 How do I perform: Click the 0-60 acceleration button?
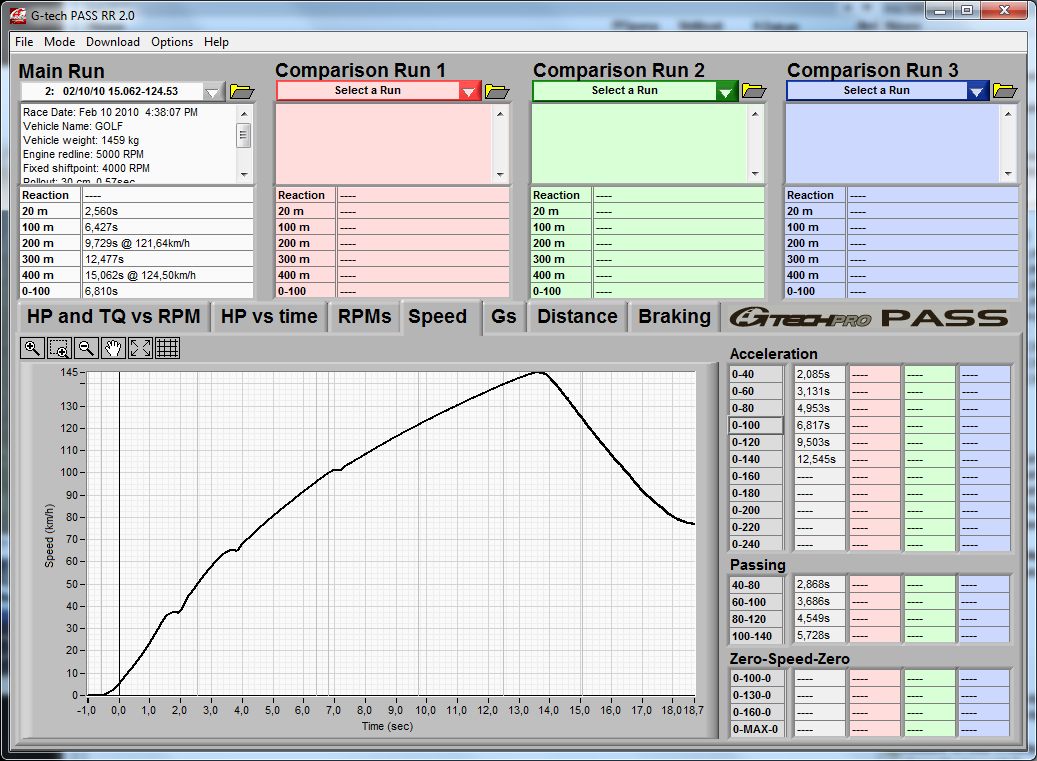[x=756, y=391]
